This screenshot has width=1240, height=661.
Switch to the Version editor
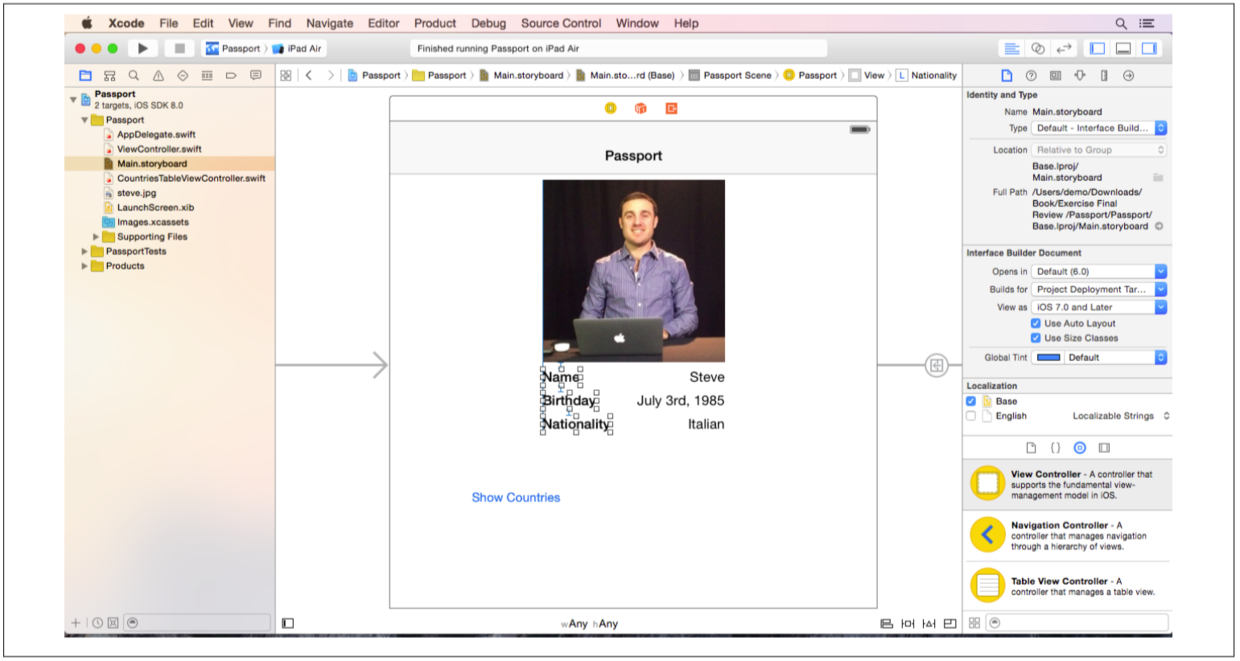pyautogui.click(x=1063, y=48)
